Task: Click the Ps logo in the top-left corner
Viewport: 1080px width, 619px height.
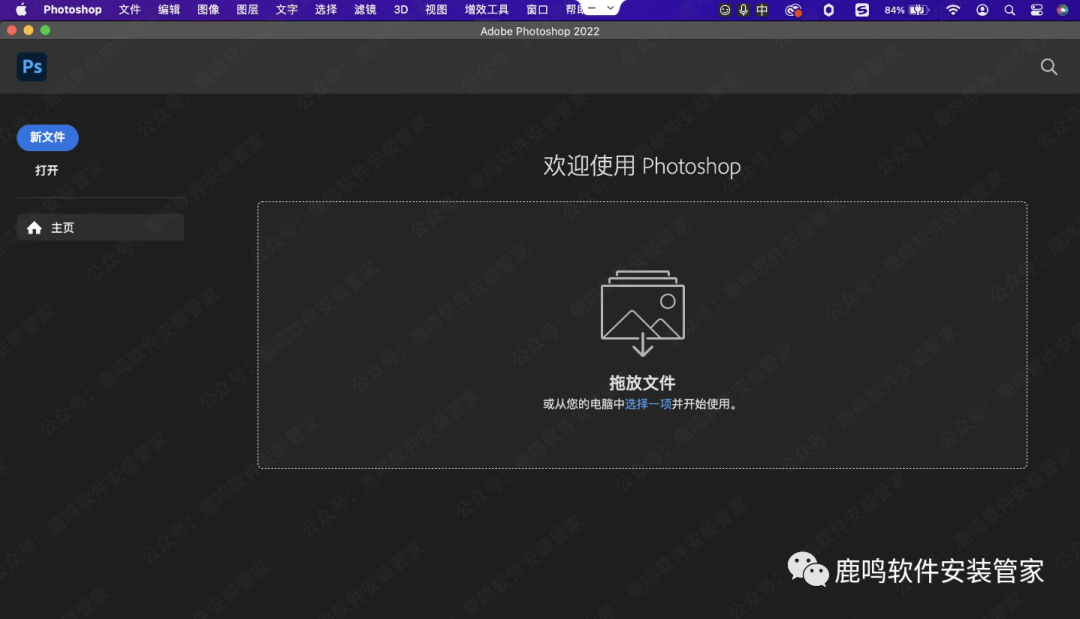Action: pyautogui.click(x=31, y=66)
